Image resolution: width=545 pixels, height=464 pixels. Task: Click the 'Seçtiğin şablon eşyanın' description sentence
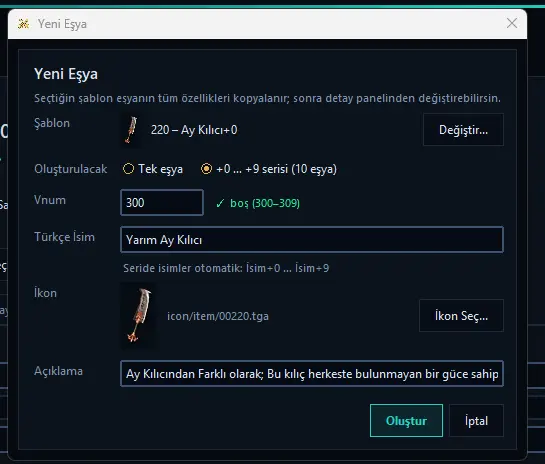click(267, 98)
